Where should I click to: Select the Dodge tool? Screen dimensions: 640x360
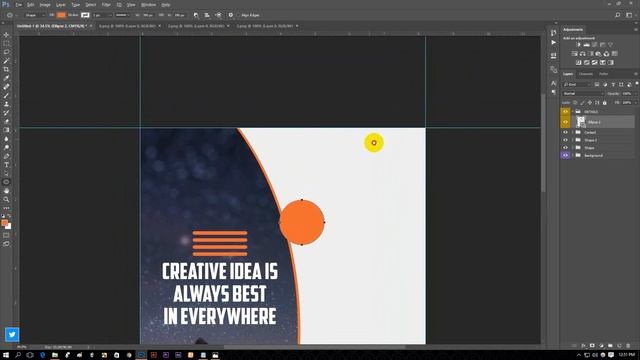coord(6,147)
